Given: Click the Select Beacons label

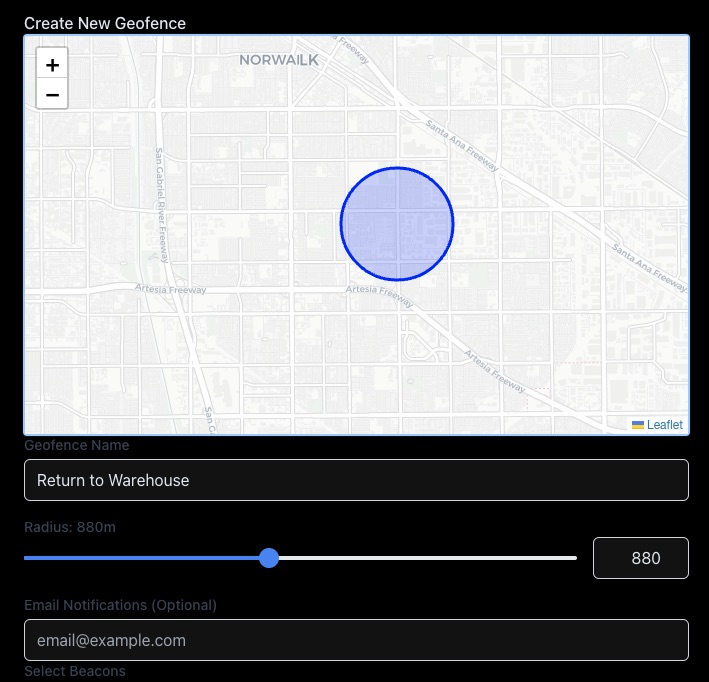Looking at the screenshot, I should 75,671.
